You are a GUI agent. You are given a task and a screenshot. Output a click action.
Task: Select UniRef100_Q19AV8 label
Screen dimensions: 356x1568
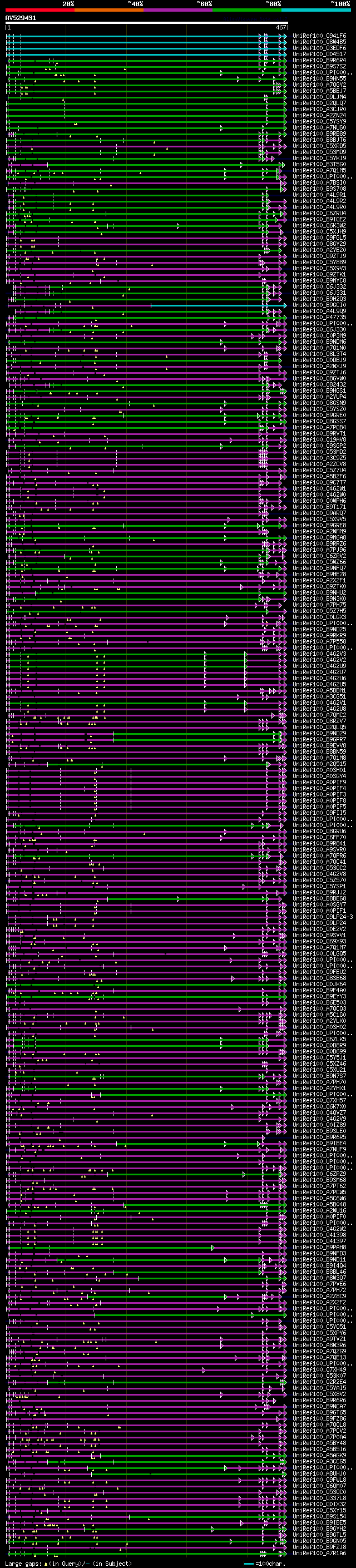click(x=319, y=439)
